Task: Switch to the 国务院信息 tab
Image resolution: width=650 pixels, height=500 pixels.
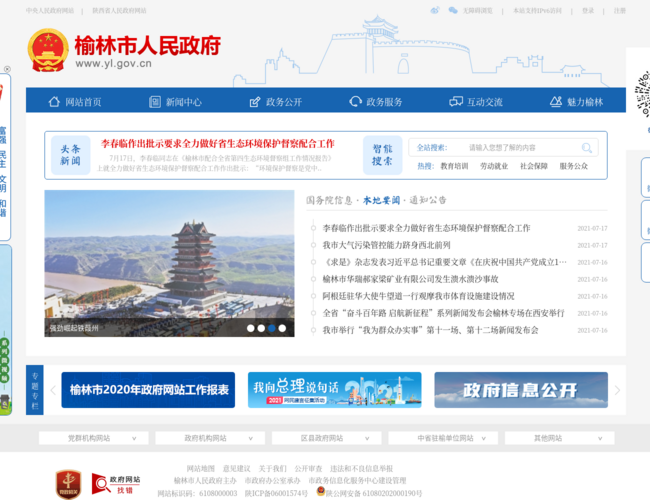Action: 329,201
